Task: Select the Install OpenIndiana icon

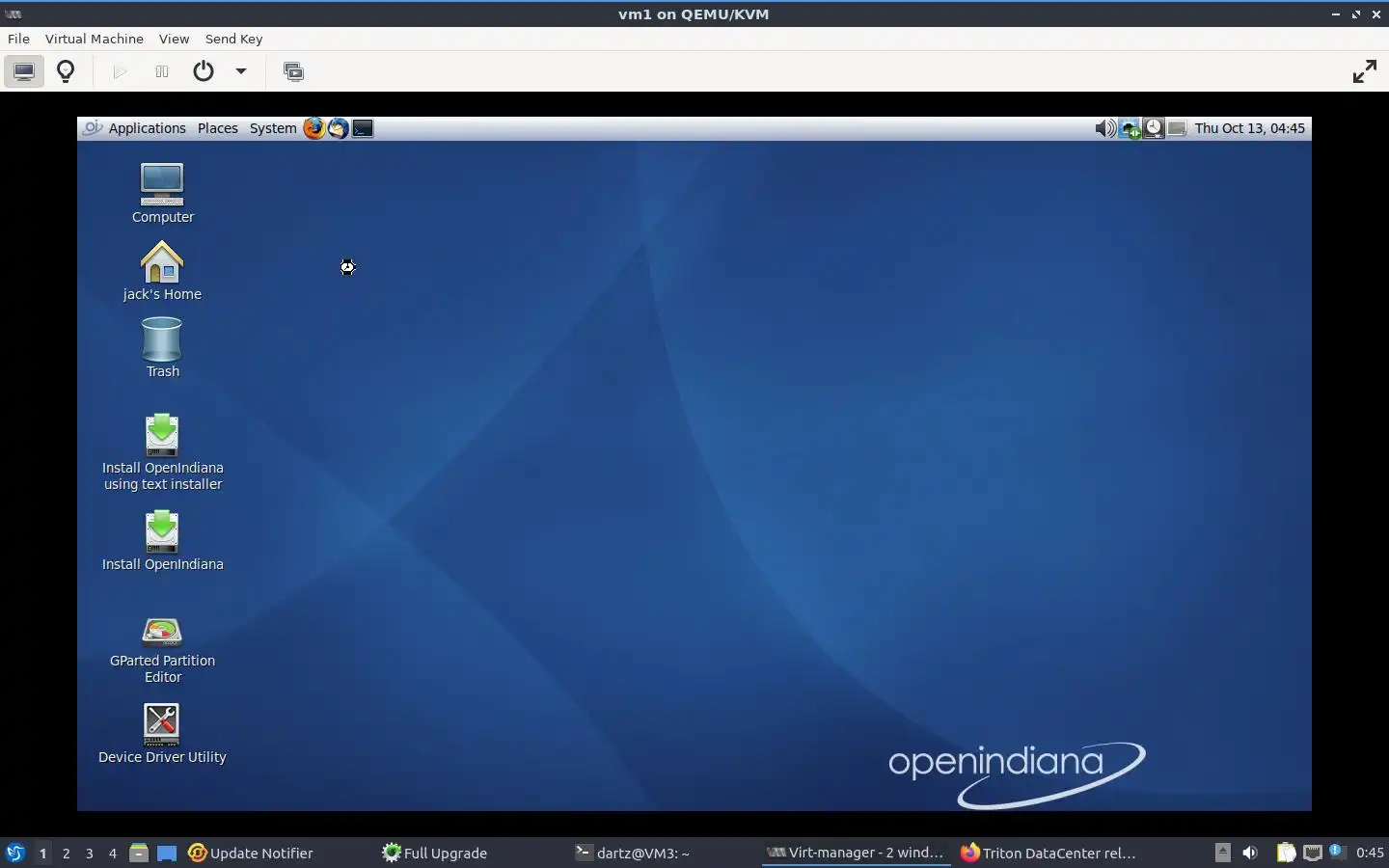Action: (162, 541)
